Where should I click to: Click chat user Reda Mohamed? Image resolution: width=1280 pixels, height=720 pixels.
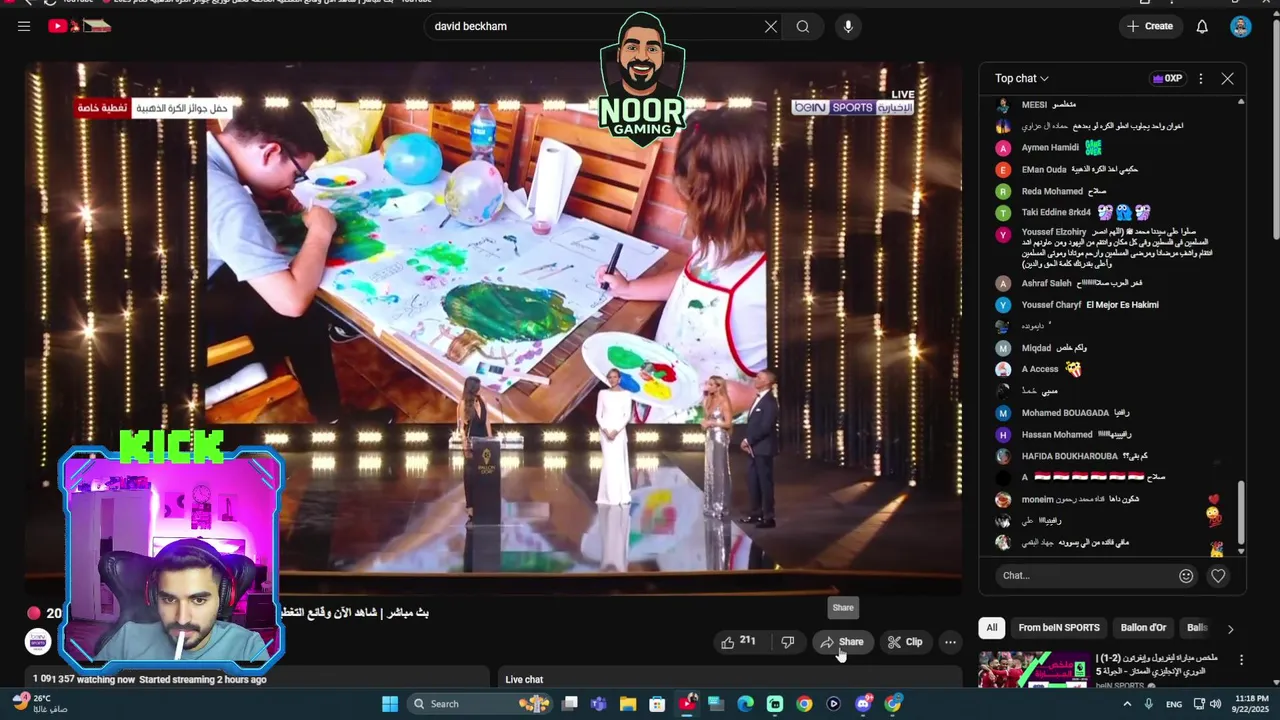pos(1052,191)
